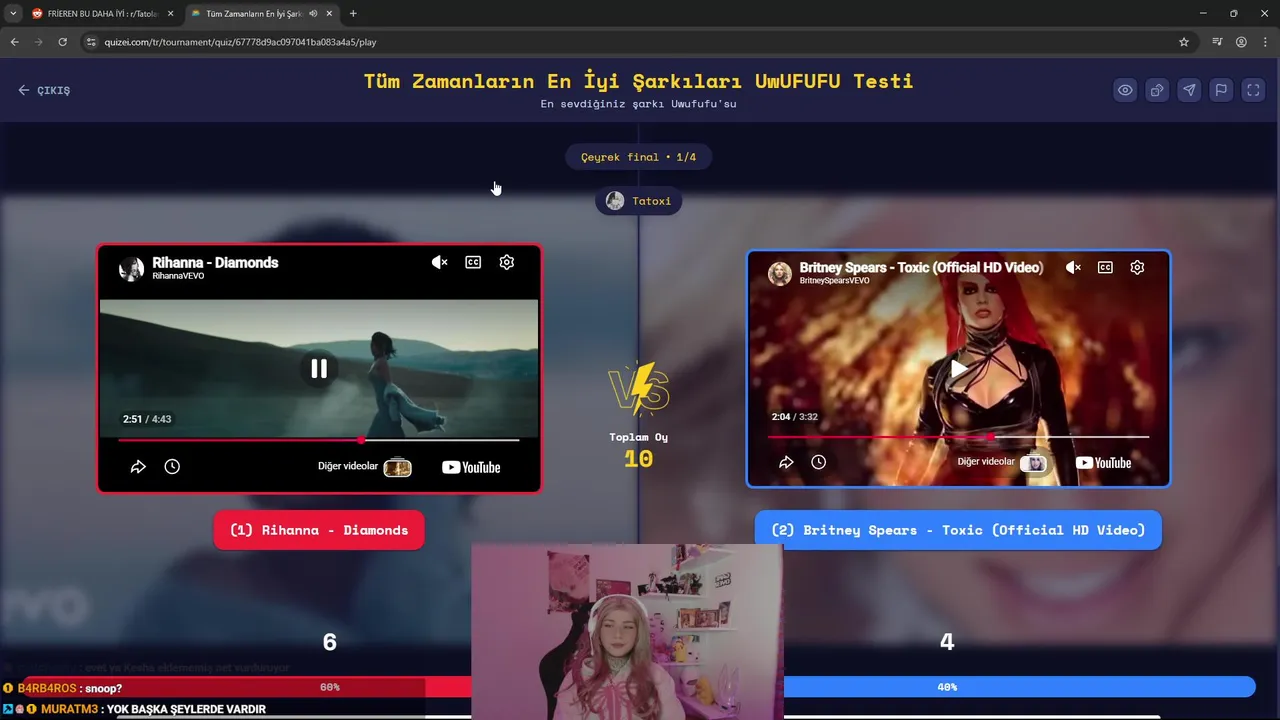Close the Tüm Zamanların En İyi Şarkı tab
Image resolution: width=1280 pixels, height=720 pixels.
pos(329,14)
